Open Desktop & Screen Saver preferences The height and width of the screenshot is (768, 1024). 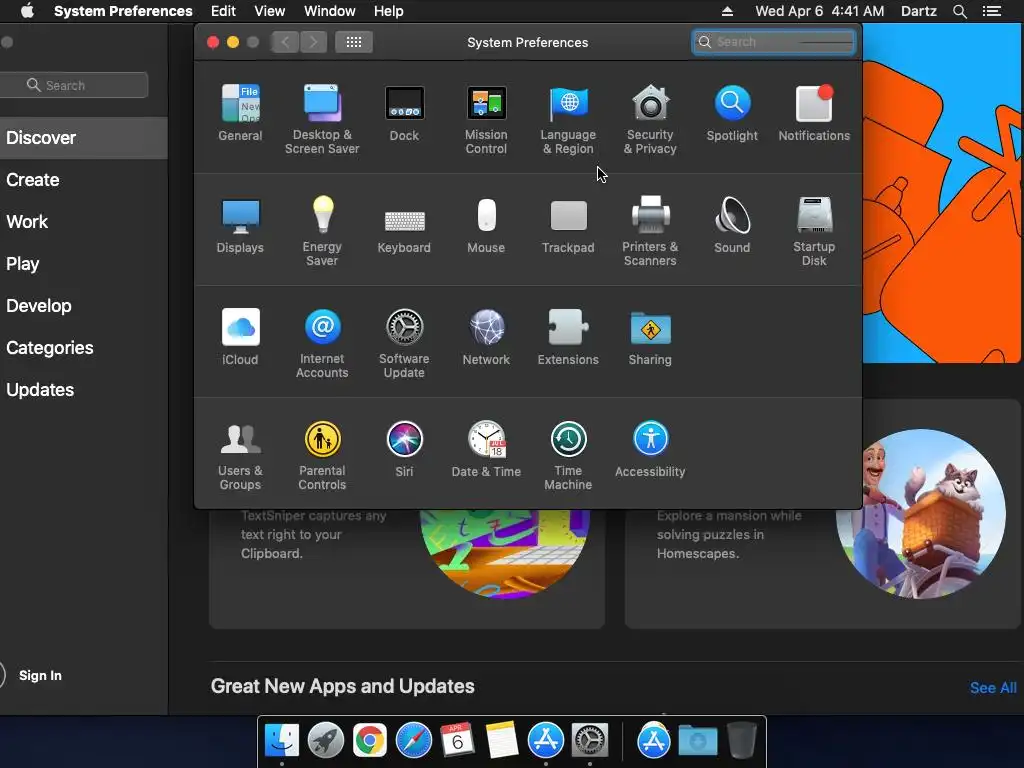click(x=322, y=119)
